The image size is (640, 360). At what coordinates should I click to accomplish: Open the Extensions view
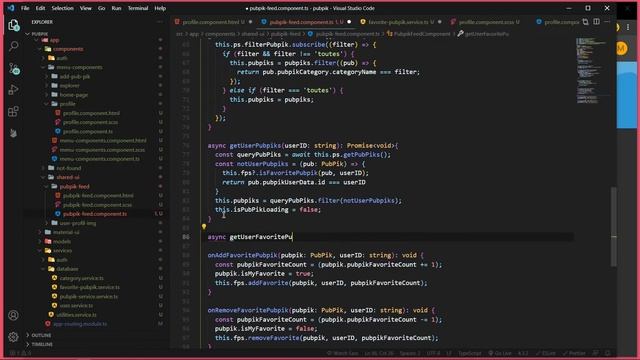tap(13, 111)
